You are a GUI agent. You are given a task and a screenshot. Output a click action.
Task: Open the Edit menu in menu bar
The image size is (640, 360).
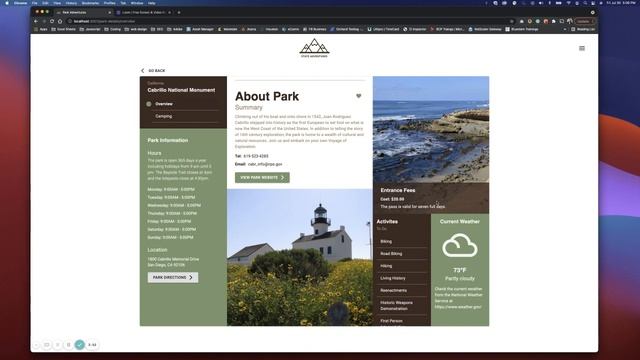pyautogui.click(x=45, y=3)
